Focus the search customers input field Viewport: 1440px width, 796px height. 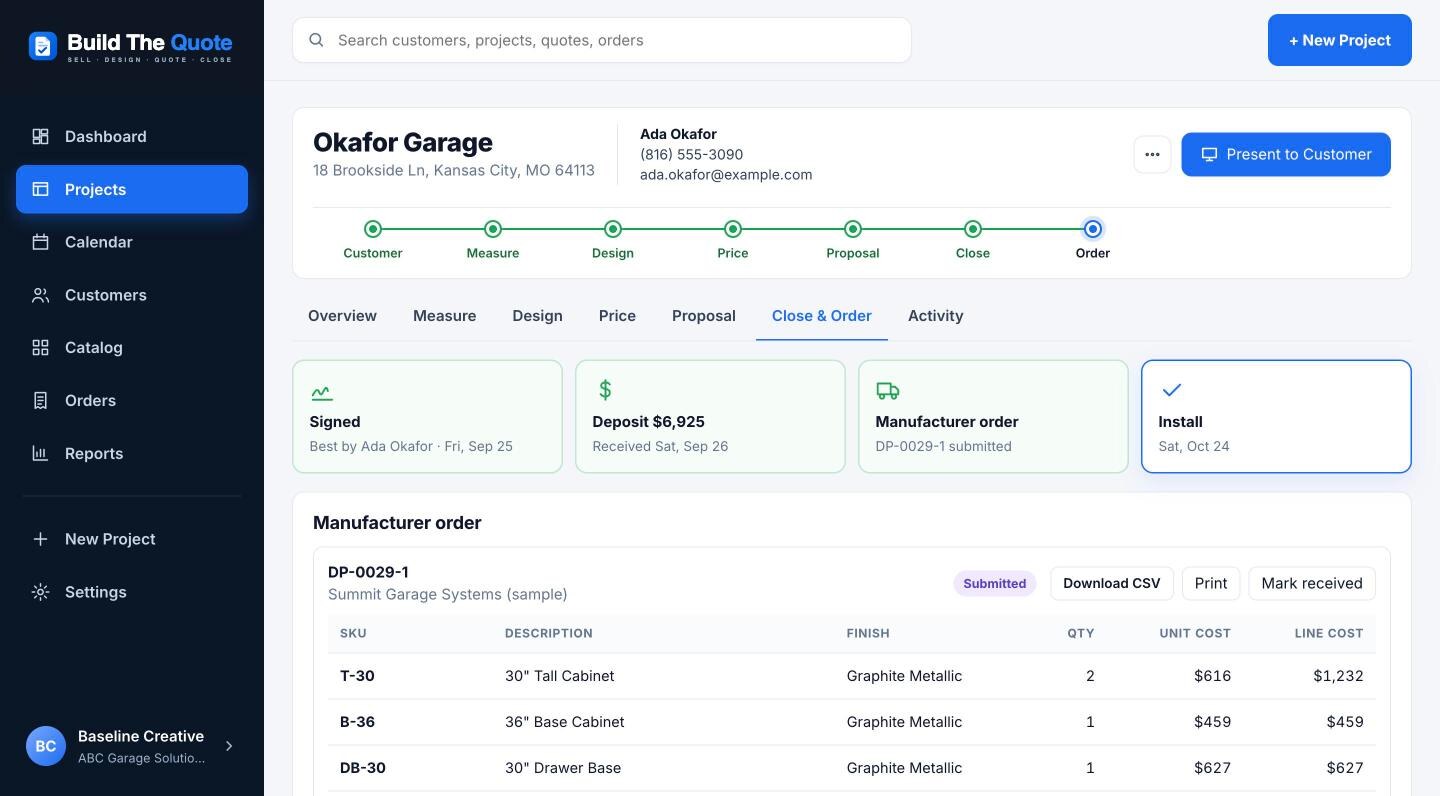click(602, 40)
